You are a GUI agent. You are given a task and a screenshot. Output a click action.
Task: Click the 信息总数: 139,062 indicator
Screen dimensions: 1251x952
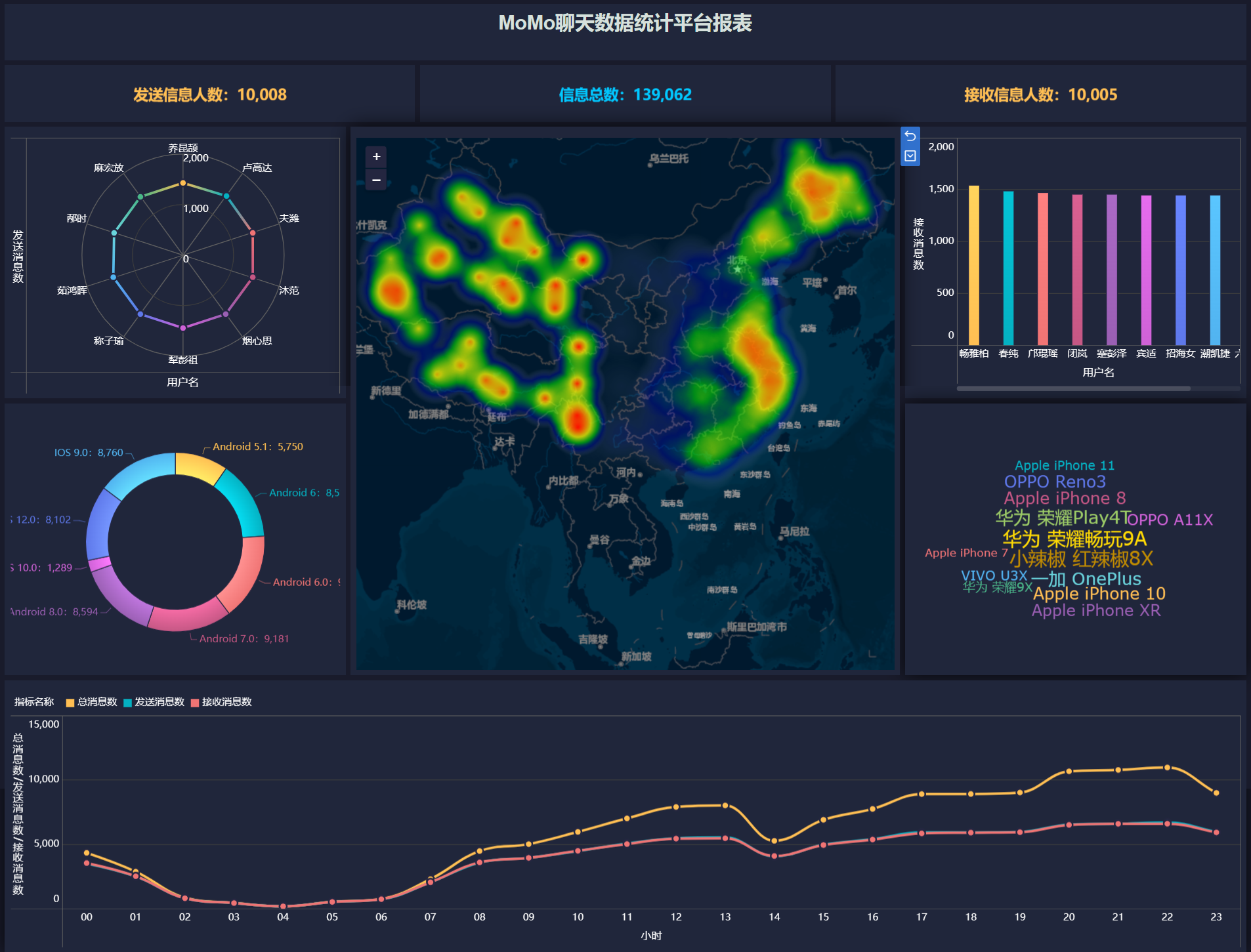[625, 94]
